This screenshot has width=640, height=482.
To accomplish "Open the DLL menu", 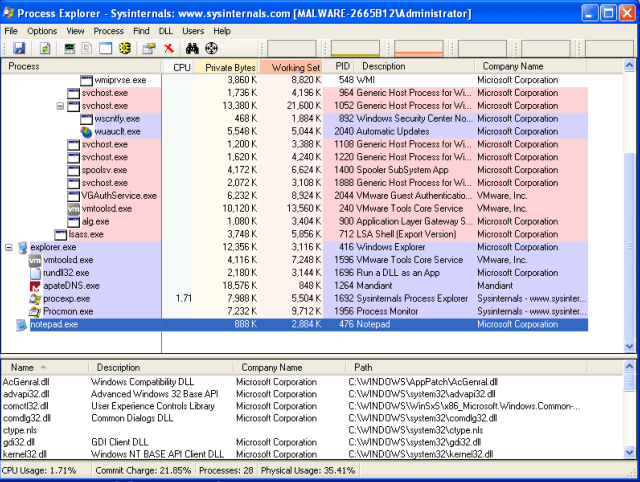I will point(164,31).
